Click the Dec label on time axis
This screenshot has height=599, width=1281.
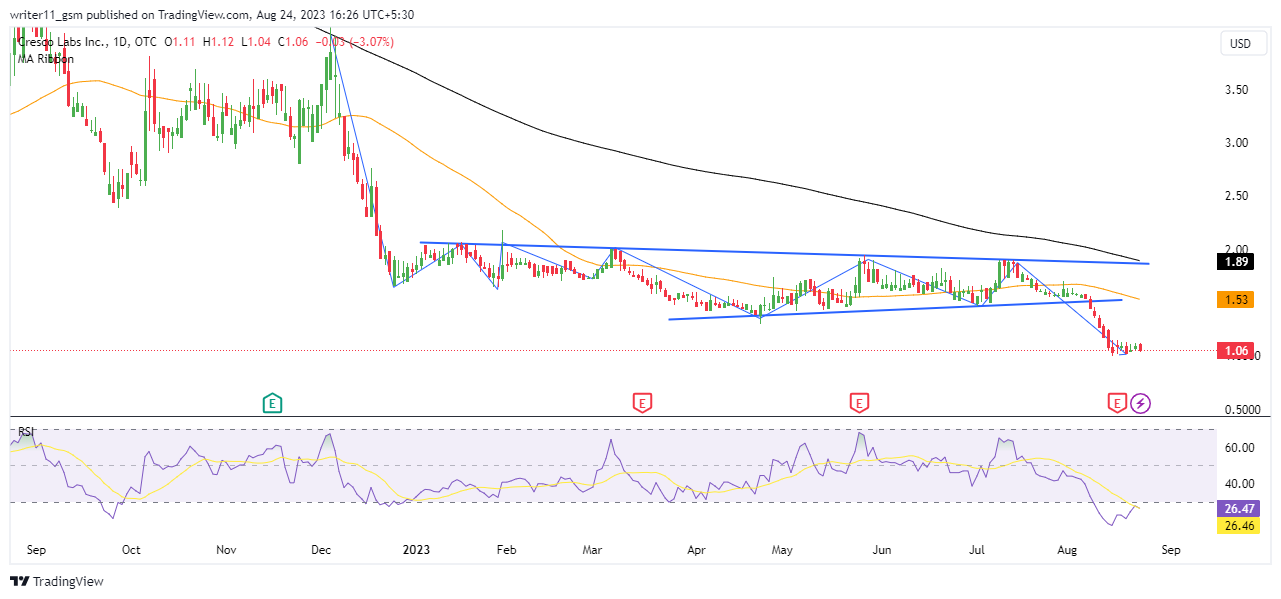[x=321, y=550]
